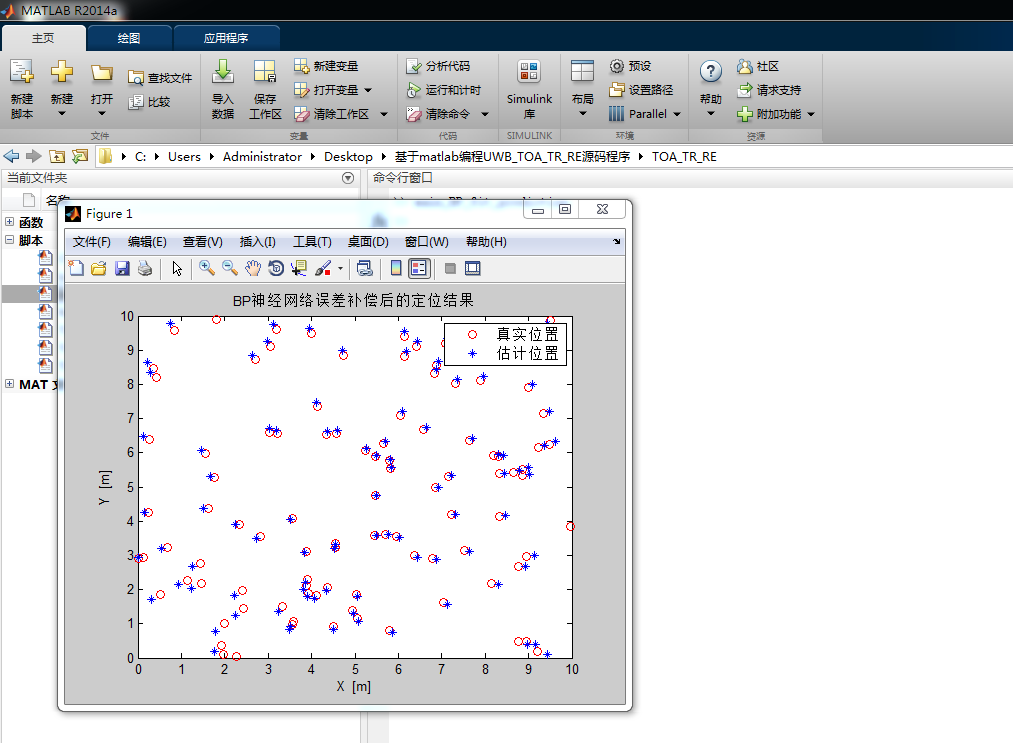
Task: Toggle the zoom out tool
Action: coord(230,268)
